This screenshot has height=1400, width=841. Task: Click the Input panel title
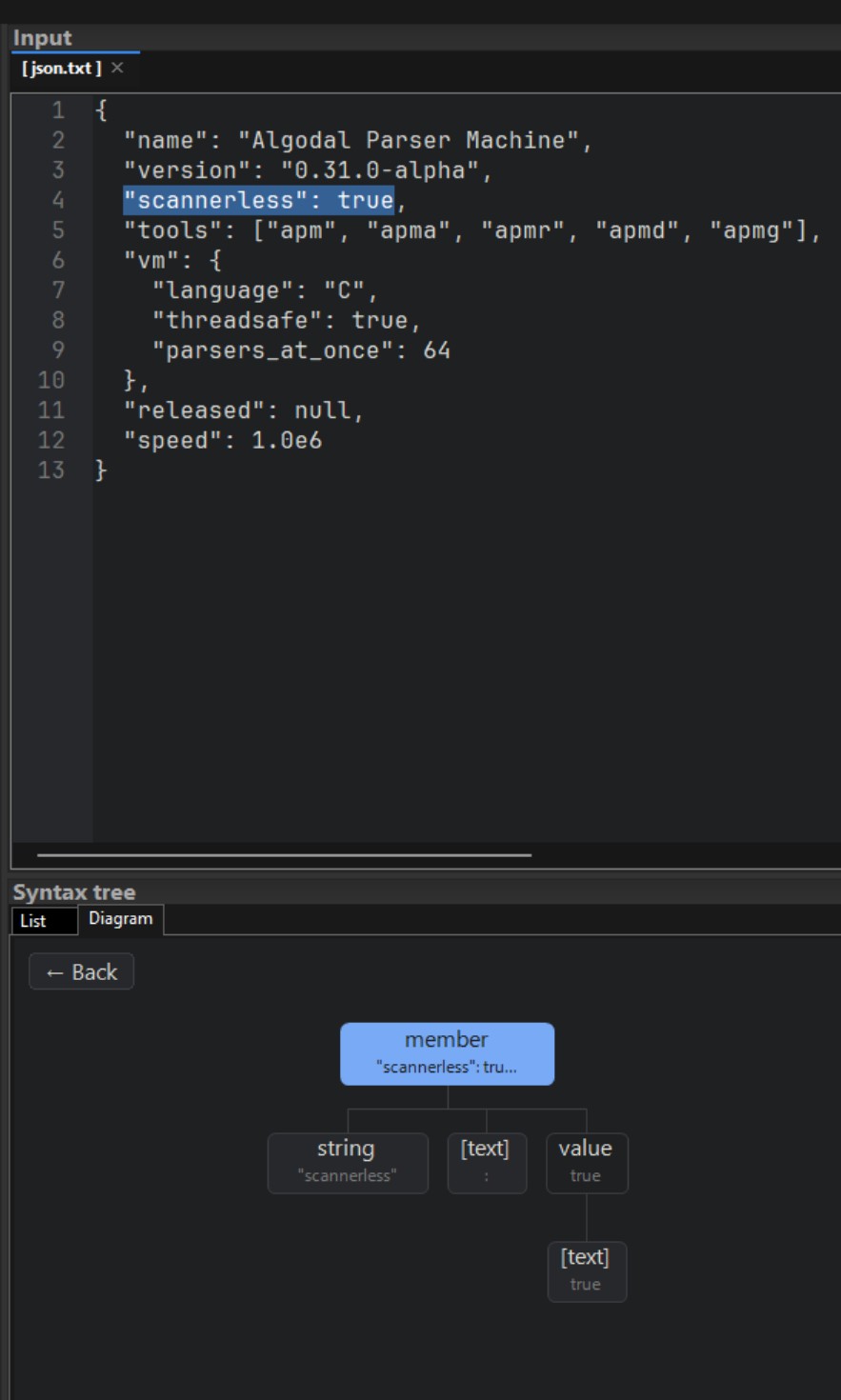coord(42,38)
